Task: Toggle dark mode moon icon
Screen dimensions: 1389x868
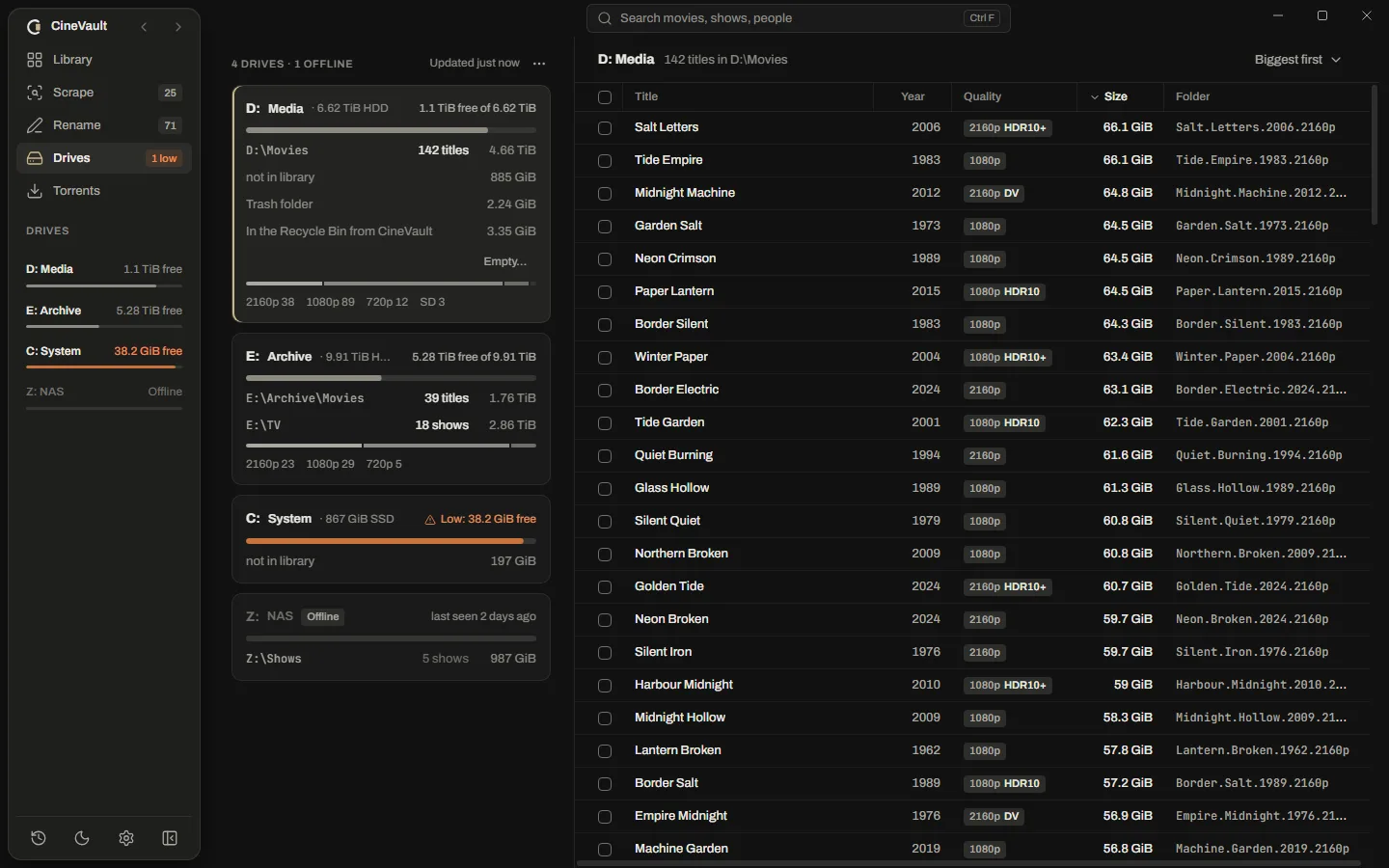Action: 82,838
